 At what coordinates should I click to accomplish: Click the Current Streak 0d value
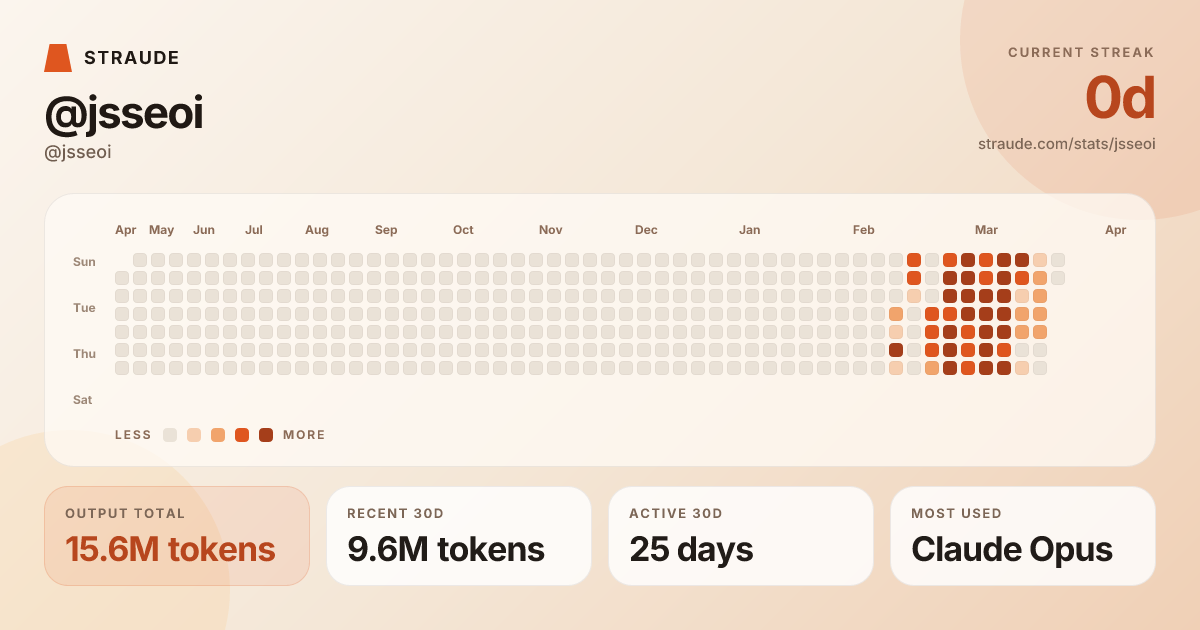point(1120,99)
